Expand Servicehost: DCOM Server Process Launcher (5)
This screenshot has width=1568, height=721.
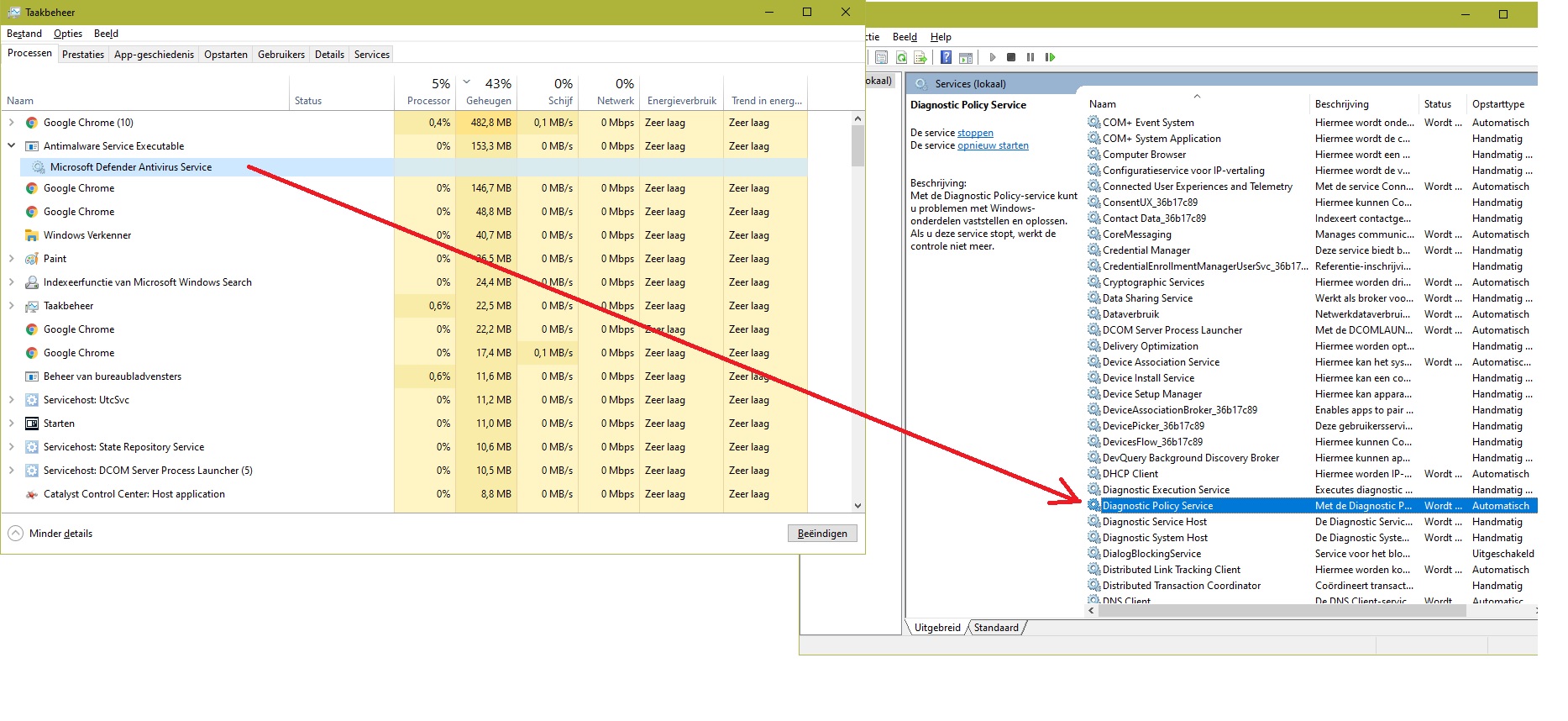(x=12, y=471)
